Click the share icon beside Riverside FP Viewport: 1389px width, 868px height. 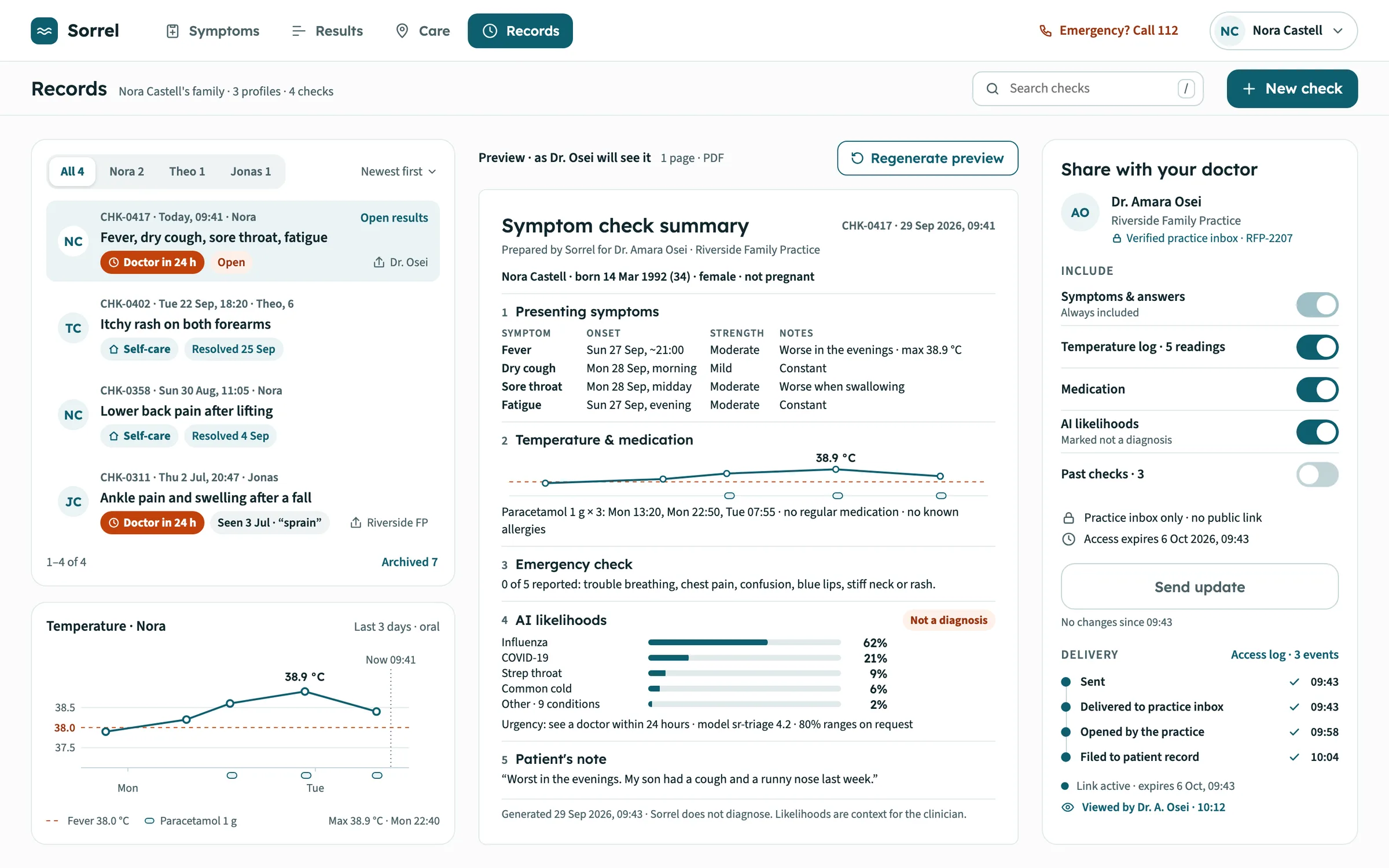(x=356, y=523)
